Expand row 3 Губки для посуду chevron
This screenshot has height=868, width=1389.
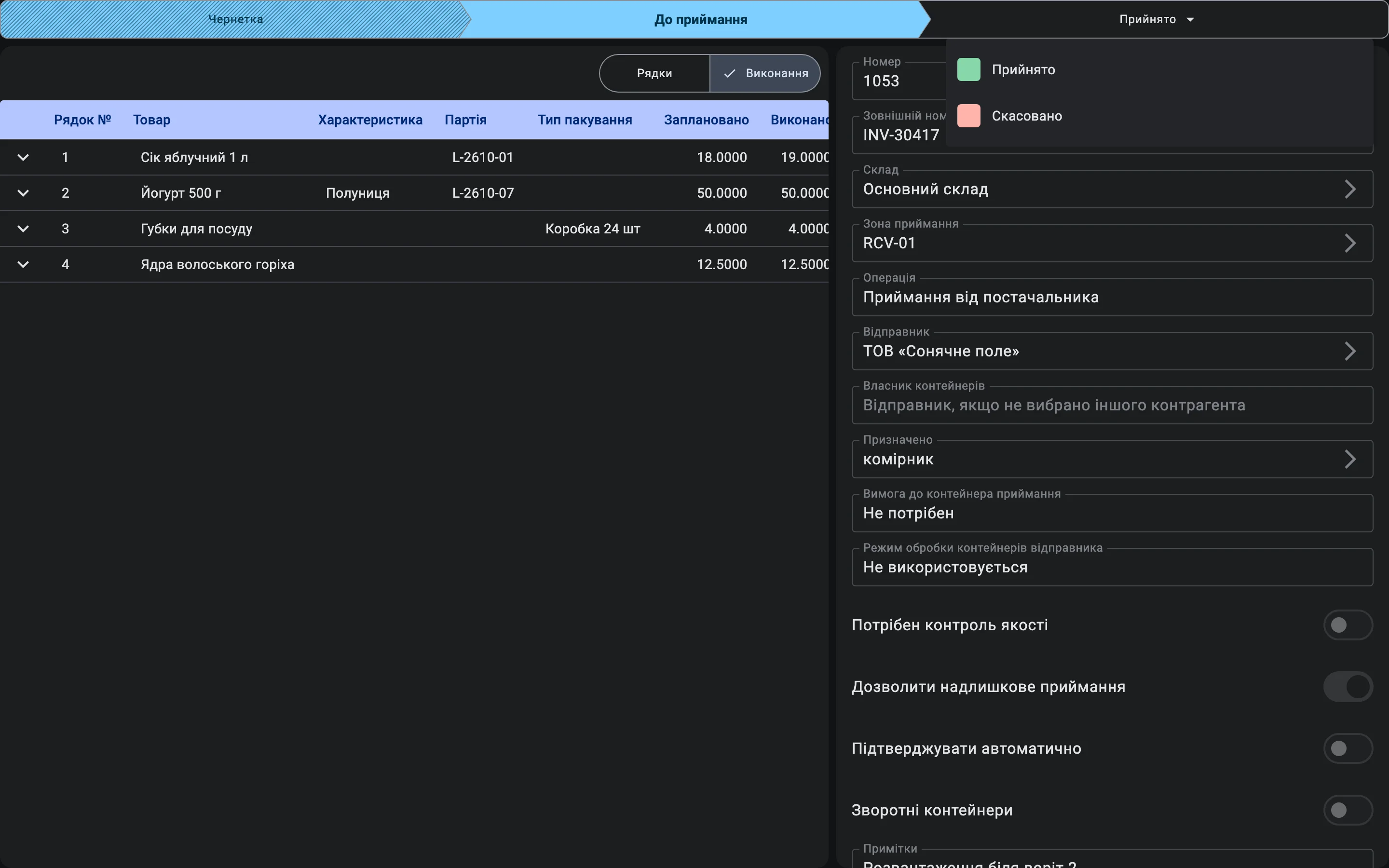tap(23, 229)
